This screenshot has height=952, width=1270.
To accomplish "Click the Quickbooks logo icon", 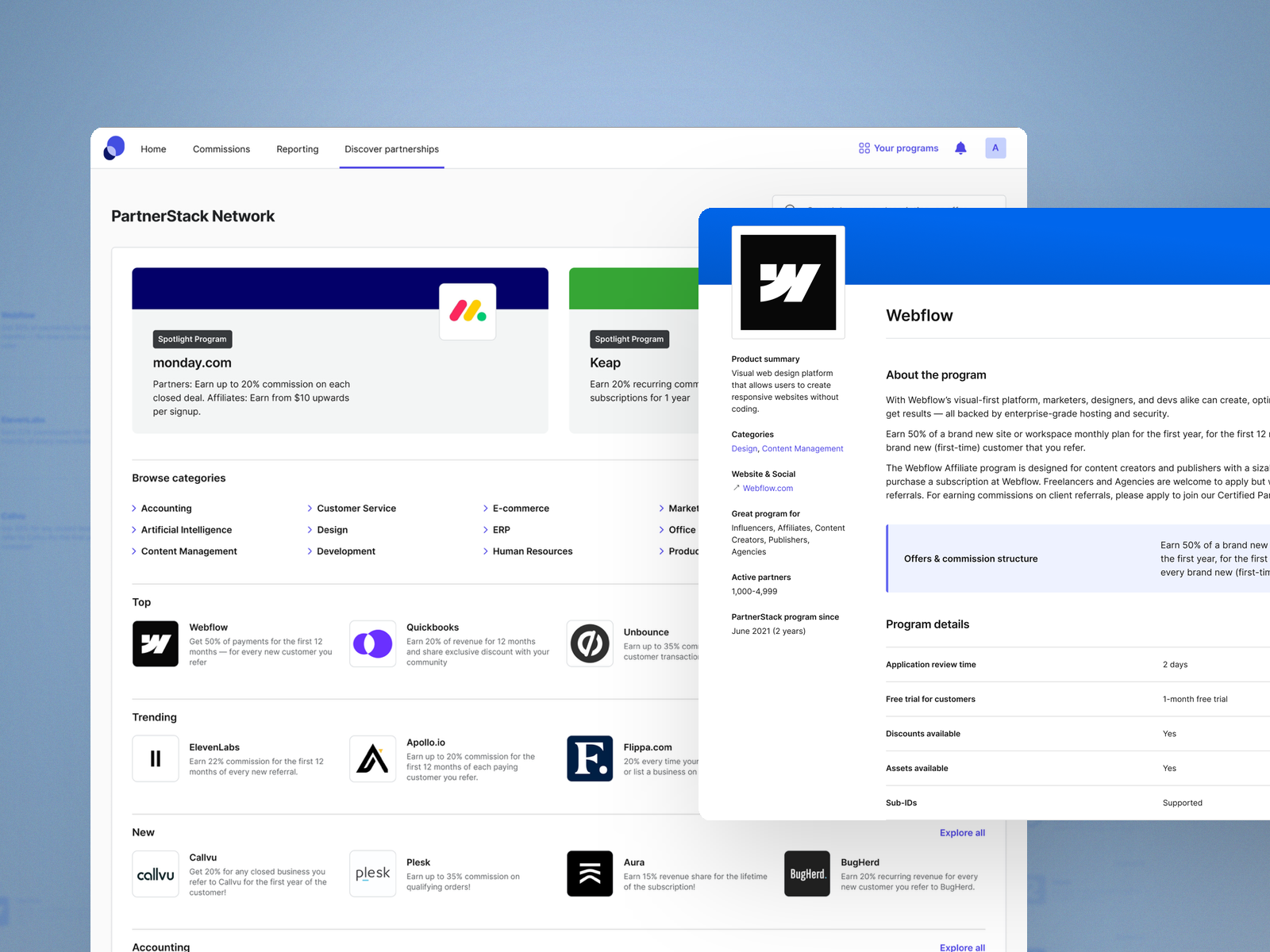I will pos(373,643).
